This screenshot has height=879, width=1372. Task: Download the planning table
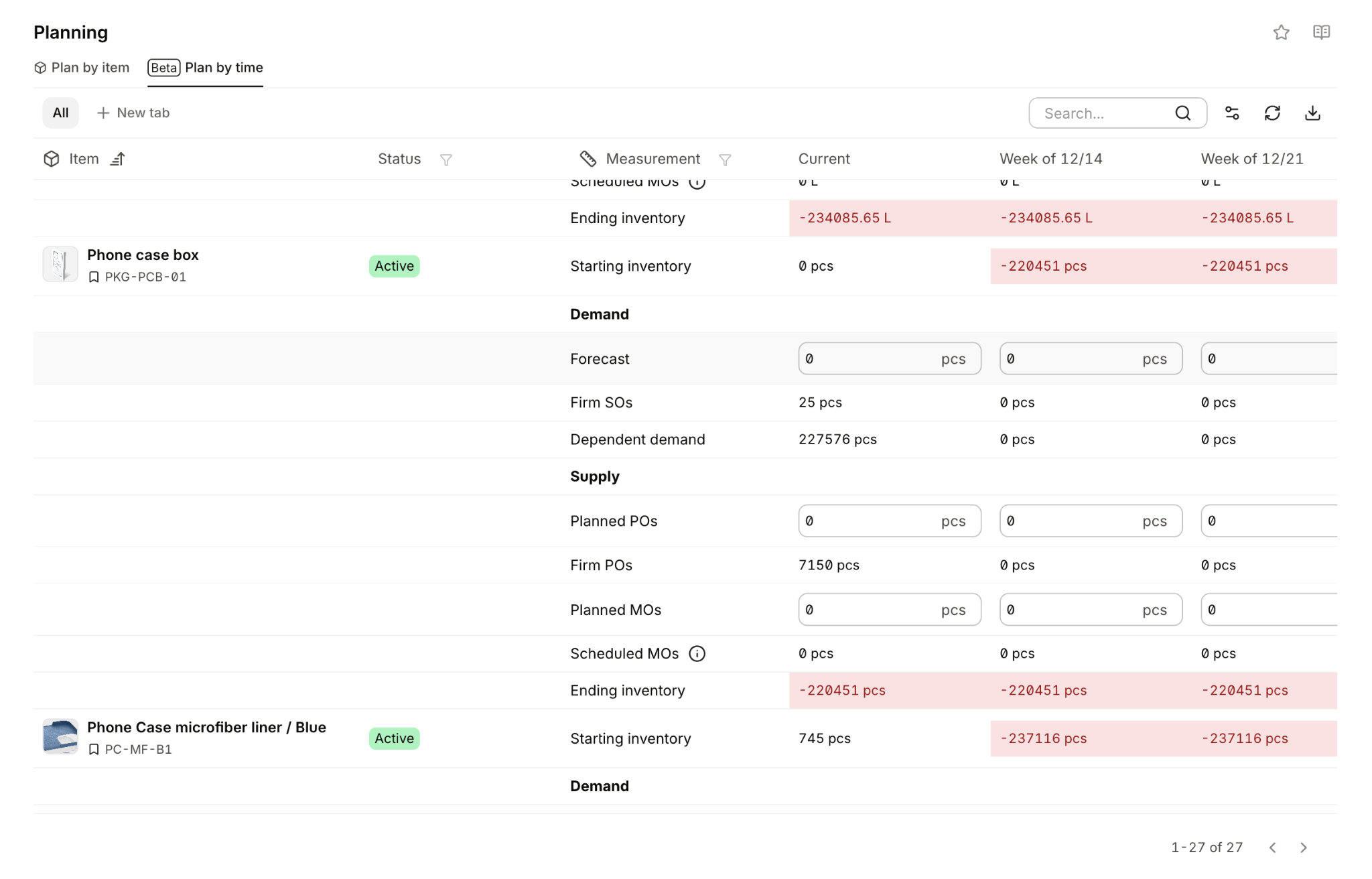coord(1312,113)
